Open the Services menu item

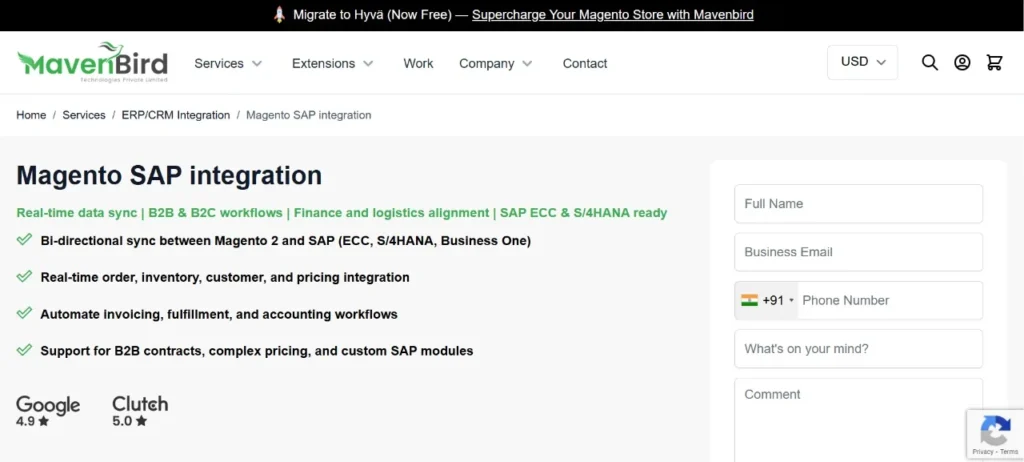pyautogui.click(x=219, y=63)
